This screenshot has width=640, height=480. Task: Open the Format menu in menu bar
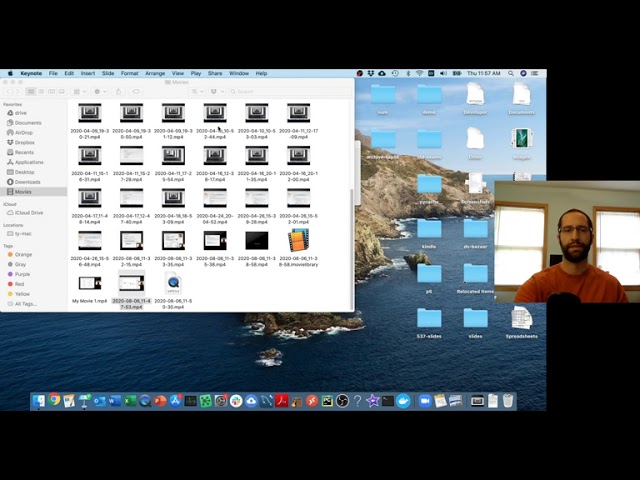click(x=129, y=73)
